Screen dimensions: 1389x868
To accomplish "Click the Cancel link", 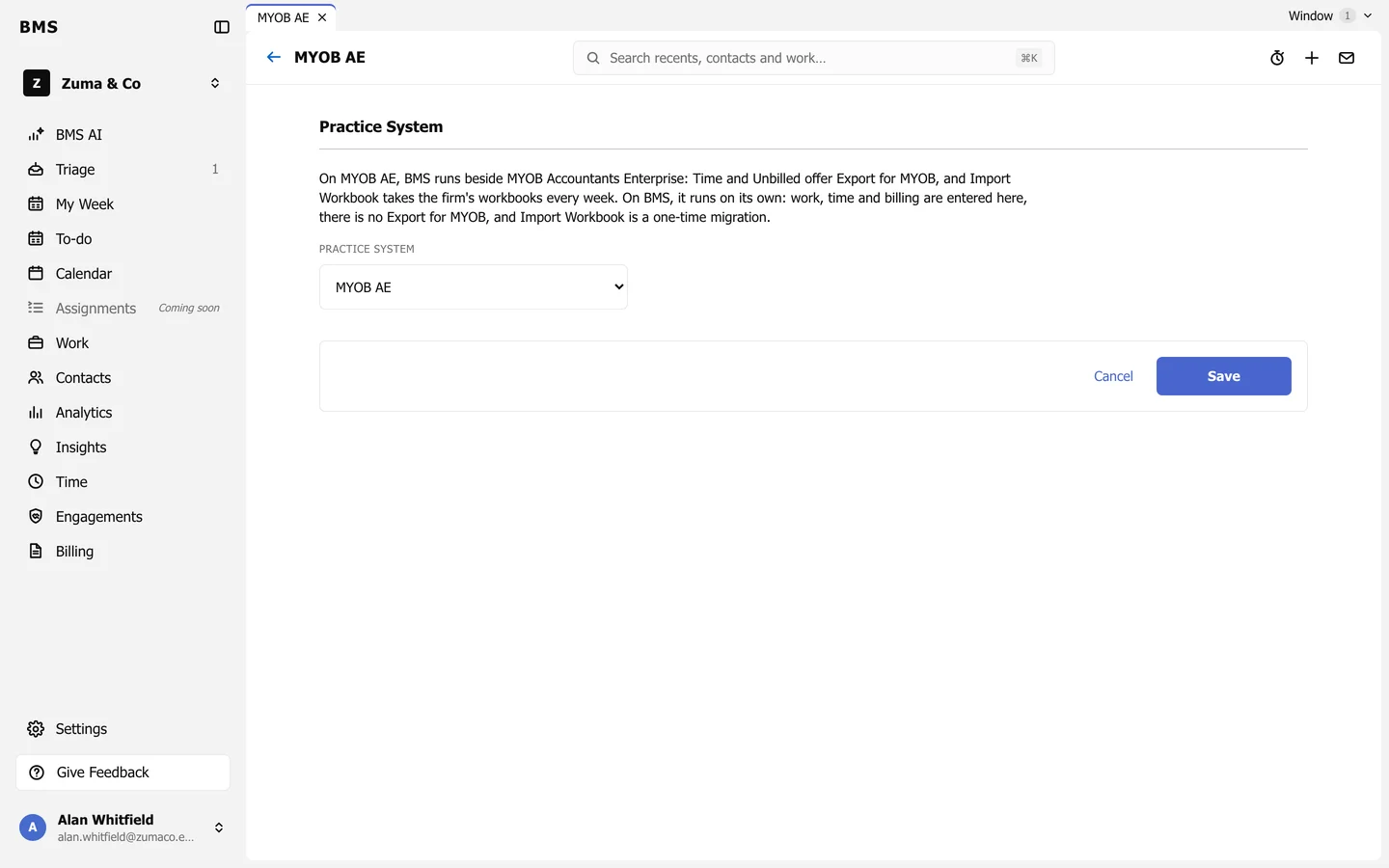I will click(x=1113, y=376).
